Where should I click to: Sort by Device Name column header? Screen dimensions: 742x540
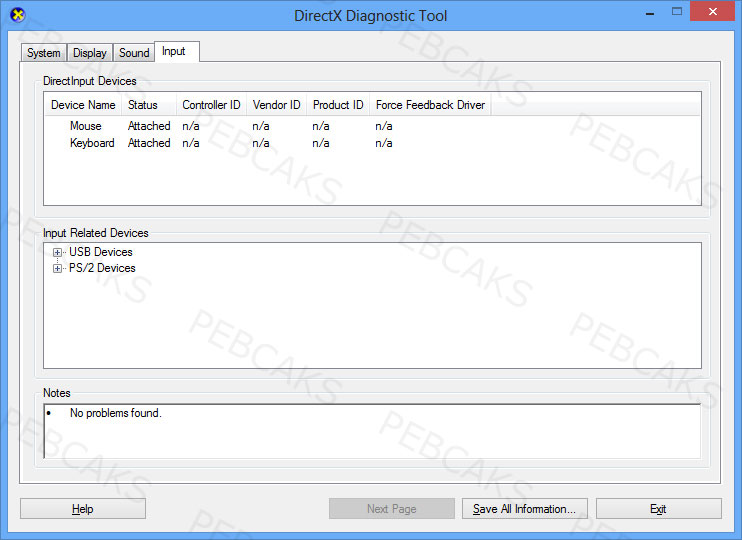coord(83,105)
